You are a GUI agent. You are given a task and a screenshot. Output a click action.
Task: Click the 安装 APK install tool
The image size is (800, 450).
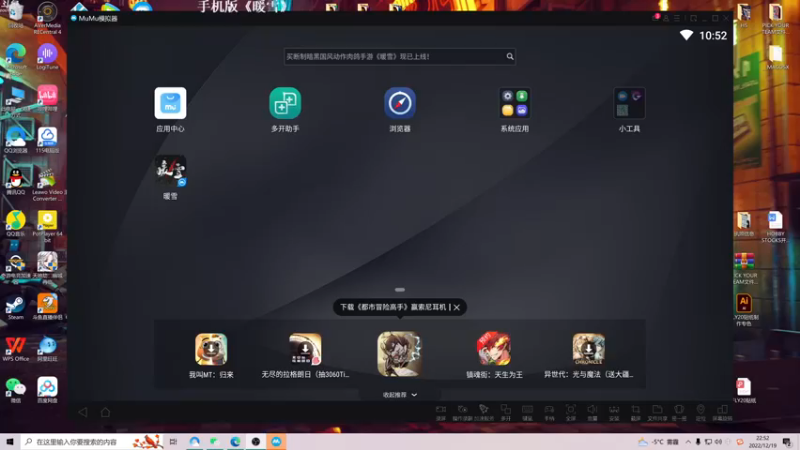coord(614,413)
